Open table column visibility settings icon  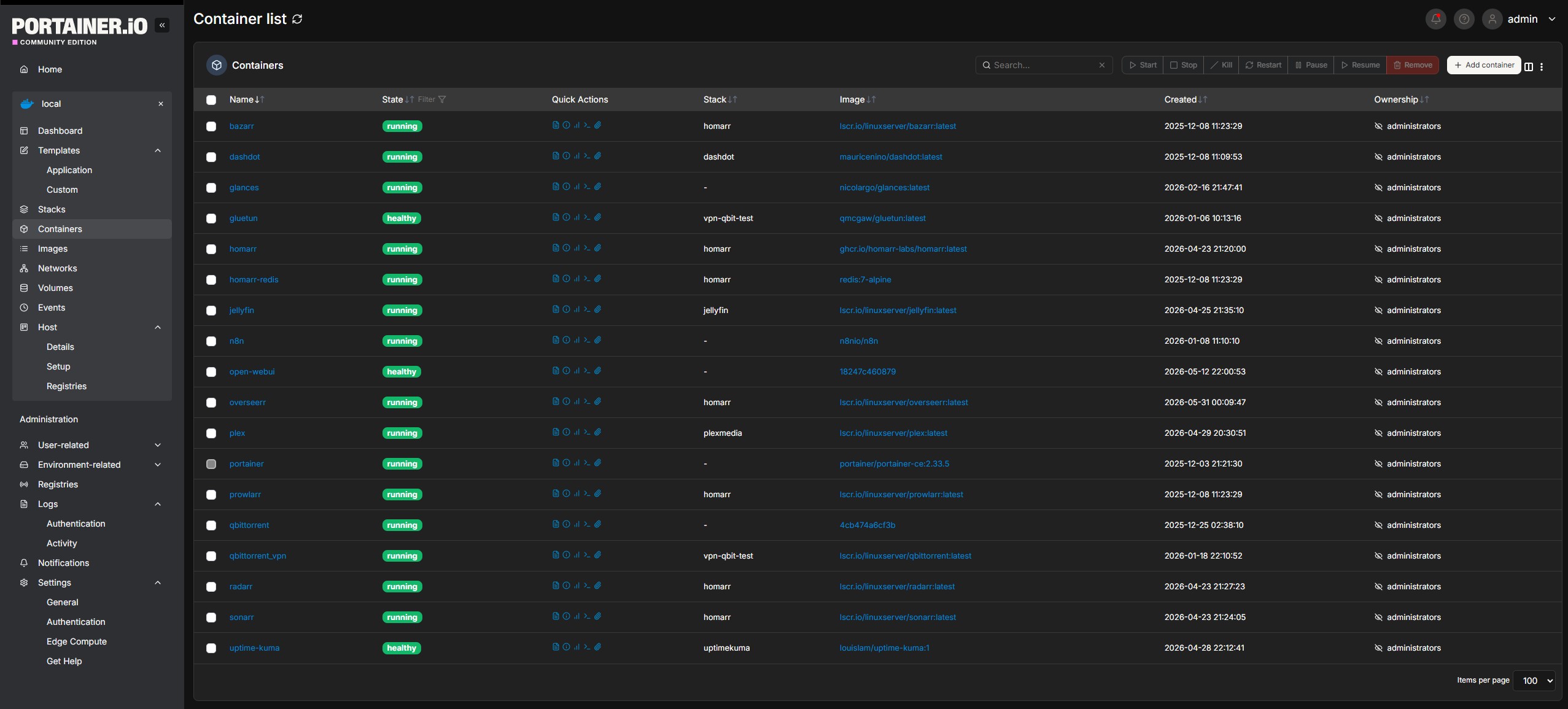coord(1529,66)
